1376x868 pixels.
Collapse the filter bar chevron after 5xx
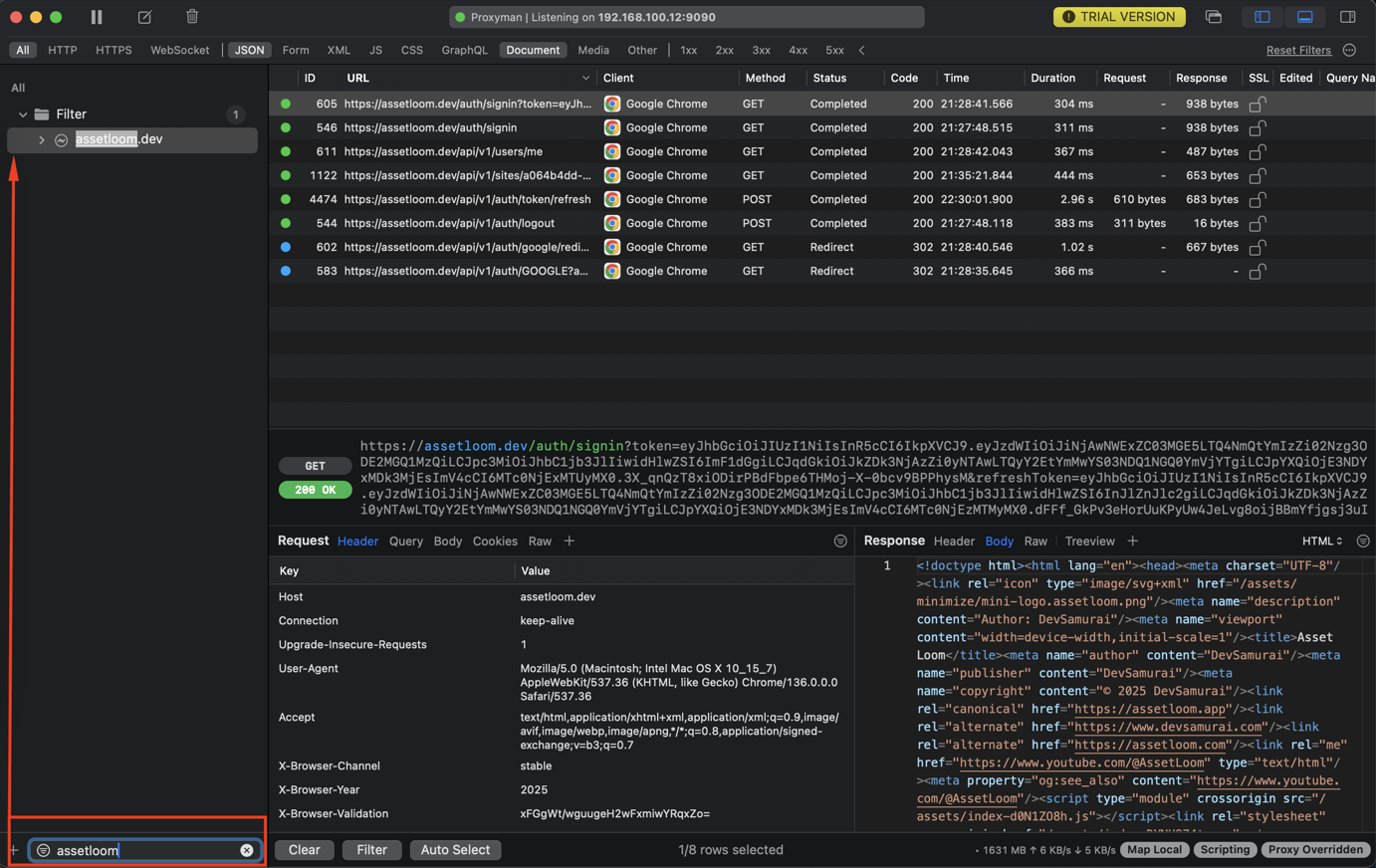[862, 50]
